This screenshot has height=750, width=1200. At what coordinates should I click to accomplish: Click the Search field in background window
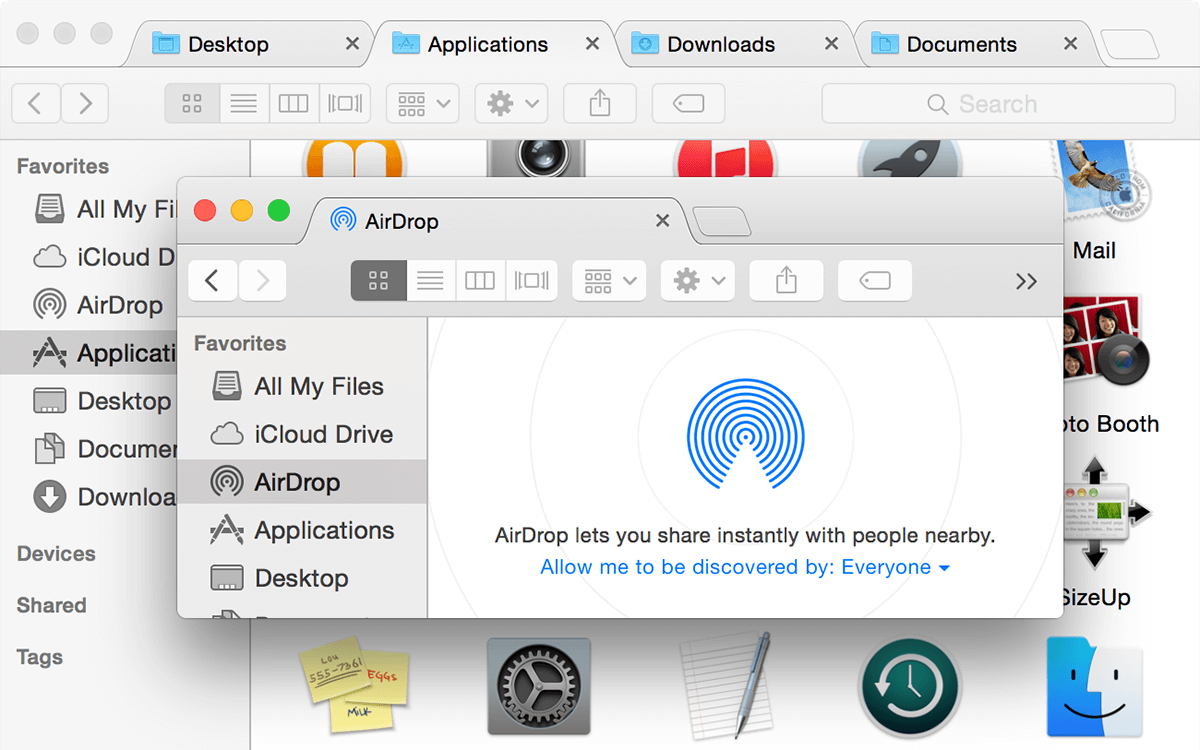(x=998, y=103)
